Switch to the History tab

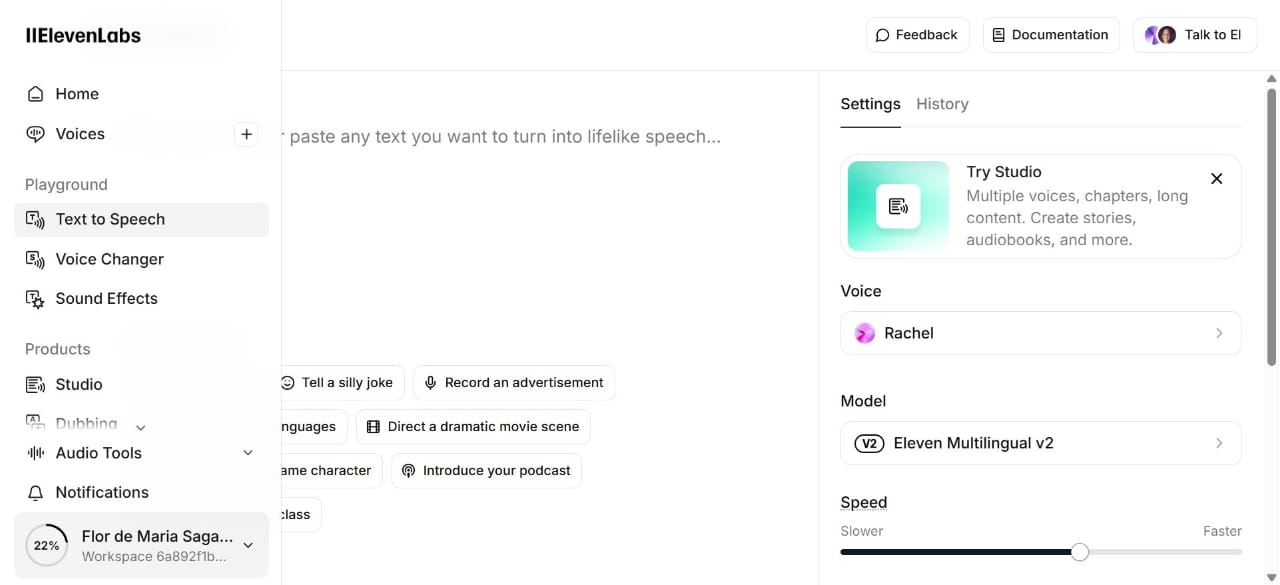click(942, 104)
